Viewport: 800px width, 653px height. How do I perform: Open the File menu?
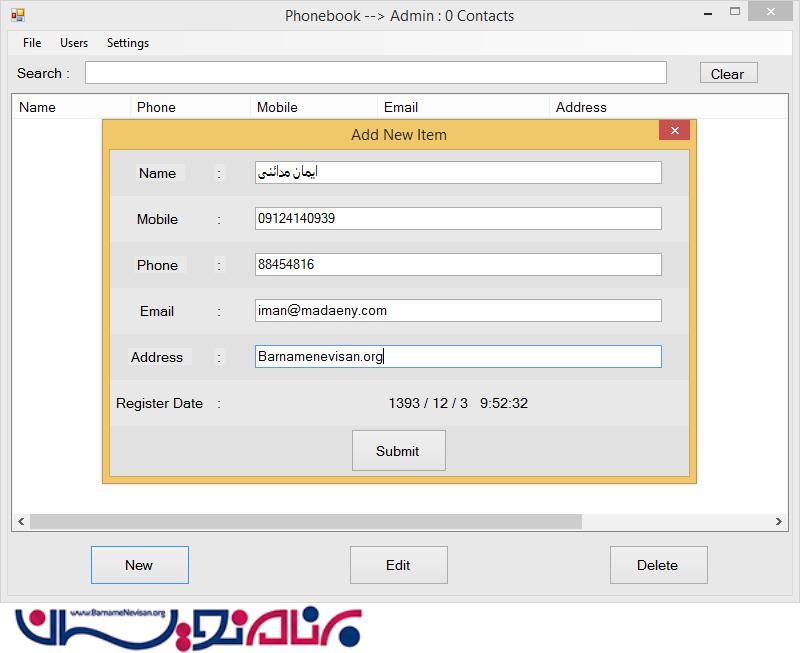tap(32, 43)
